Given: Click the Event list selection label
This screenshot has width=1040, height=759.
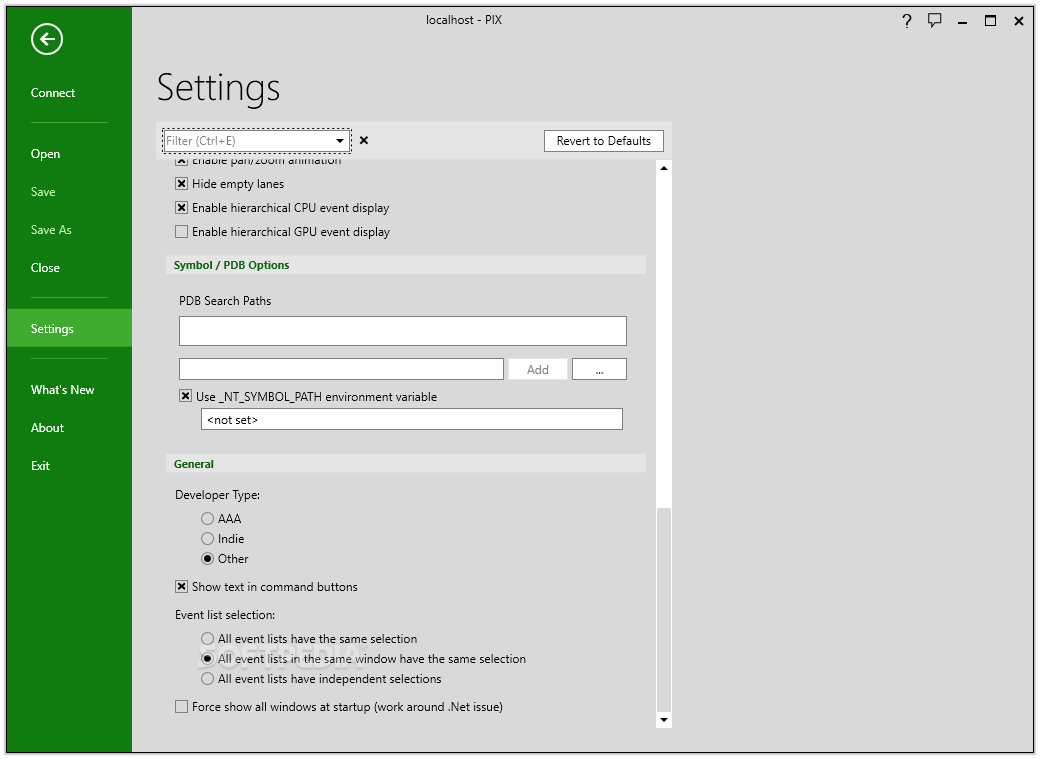Looking at the screenshot, I should click(225, 615).
